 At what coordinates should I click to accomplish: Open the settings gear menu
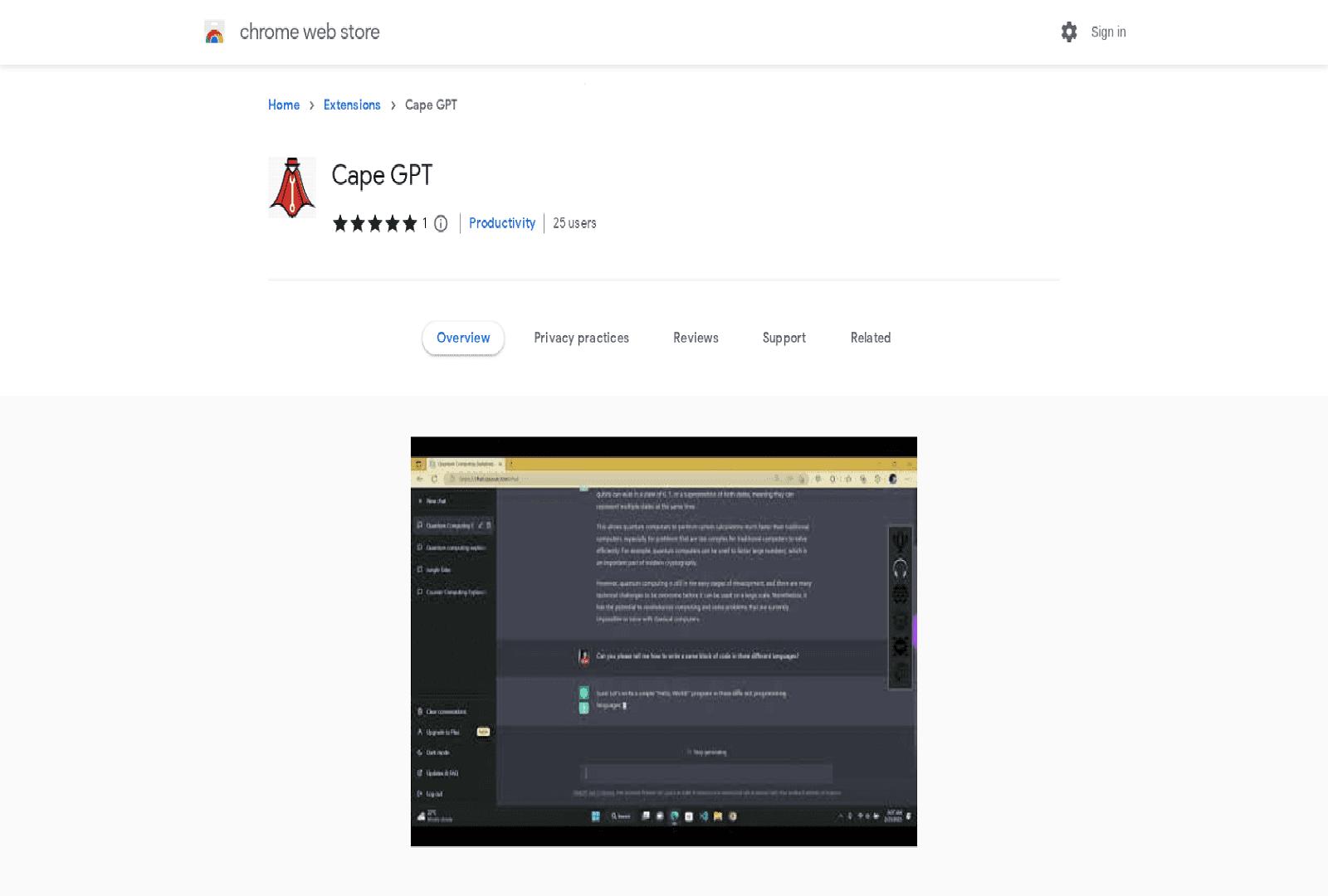click(x=1069, y=32)
